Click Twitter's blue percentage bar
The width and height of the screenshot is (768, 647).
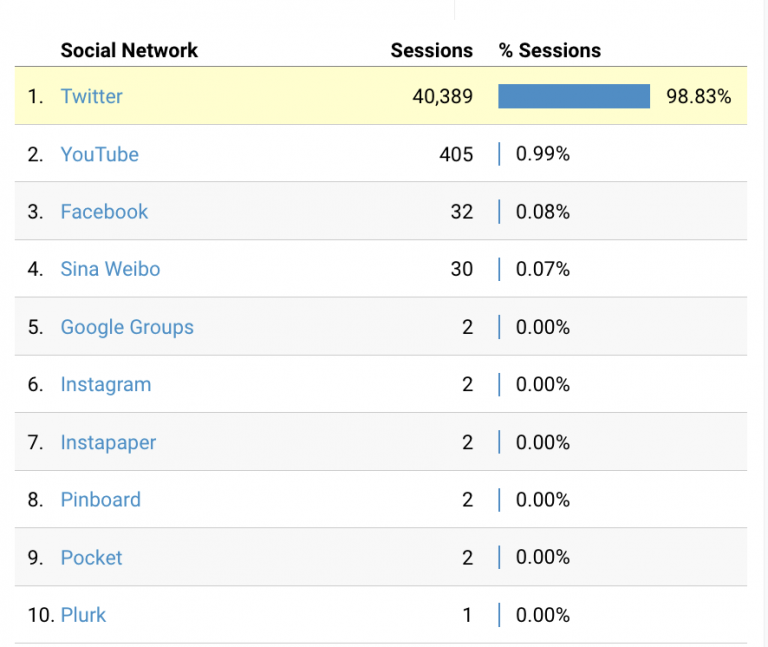[574, 96]
